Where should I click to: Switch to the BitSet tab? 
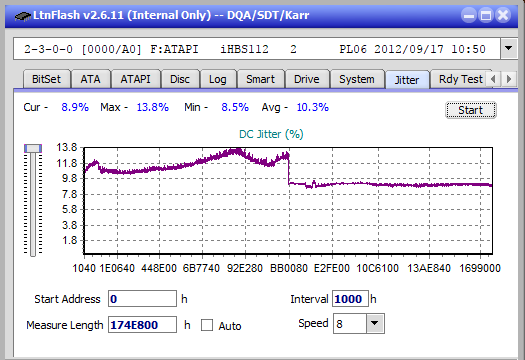(x=47, y=79)
